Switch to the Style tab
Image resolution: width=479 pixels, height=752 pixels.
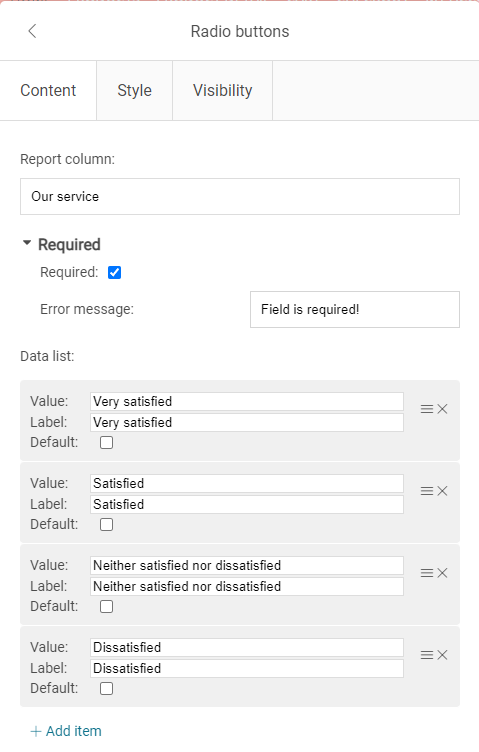(134, 90)
